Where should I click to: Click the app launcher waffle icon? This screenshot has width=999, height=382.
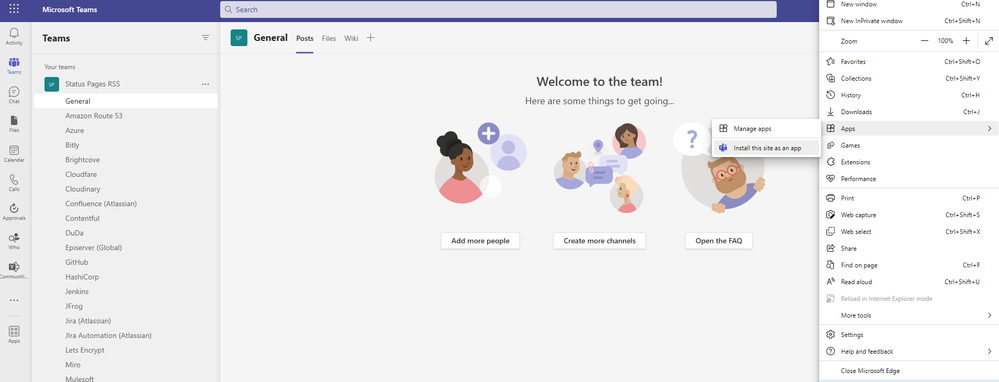[x=14, y=10]
